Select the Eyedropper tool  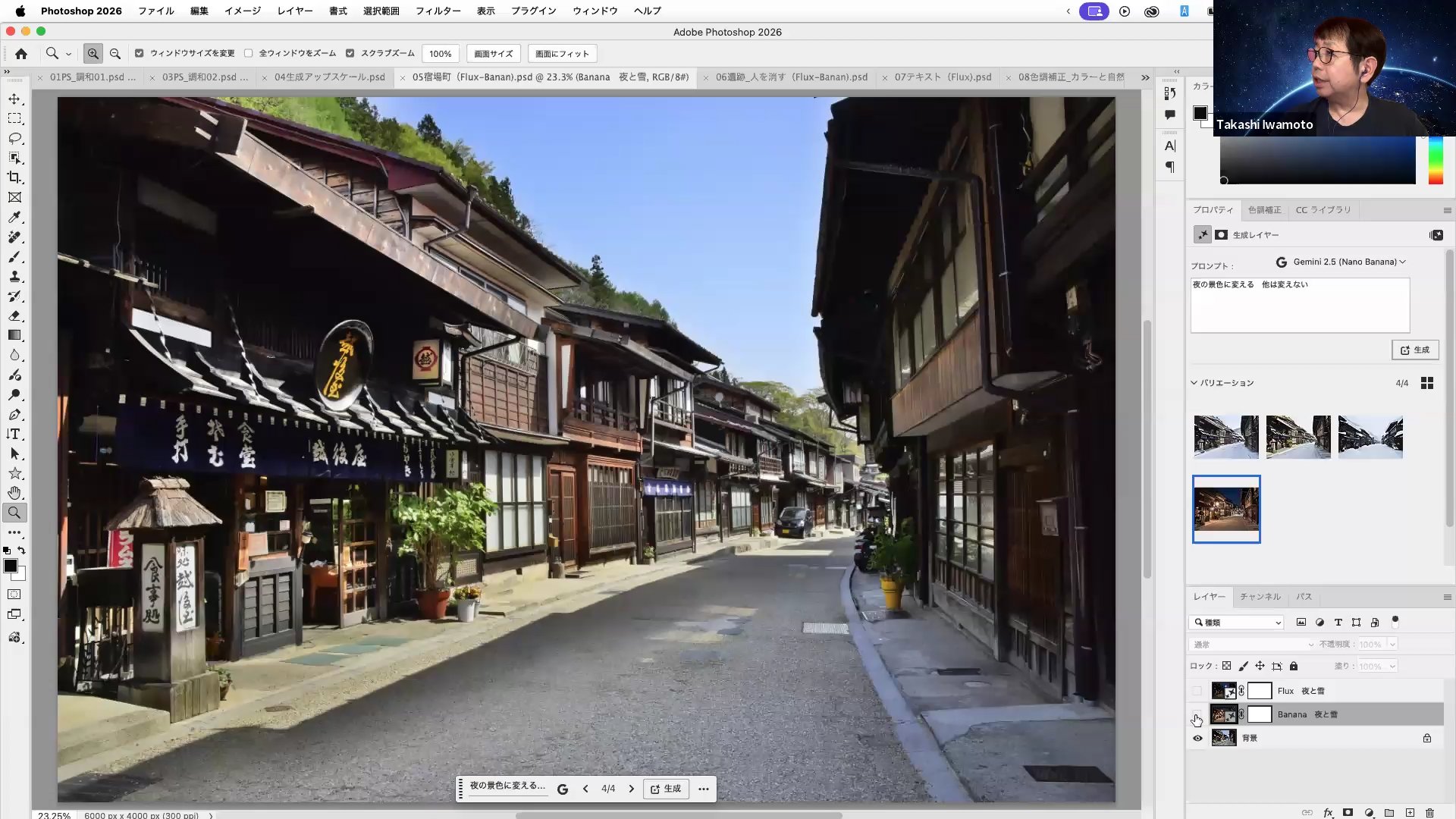(x=14, y=218)
